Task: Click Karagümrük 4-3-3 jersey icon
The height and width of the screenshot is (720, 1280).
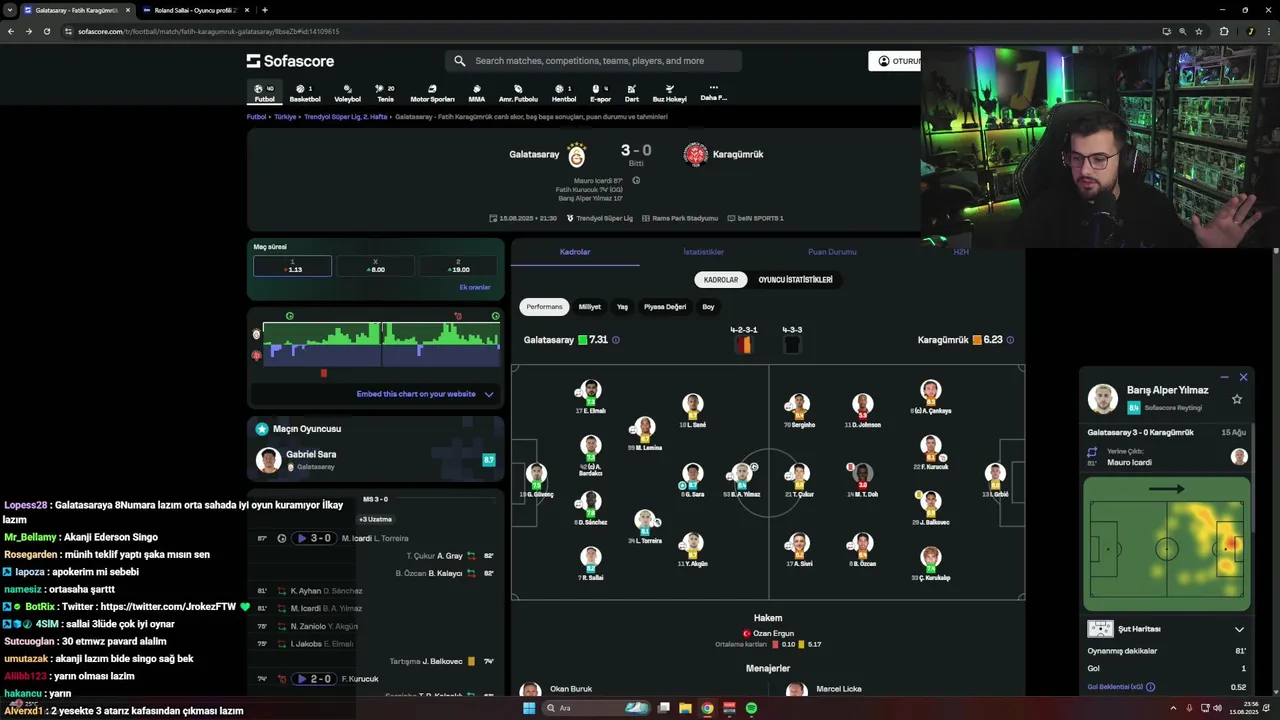Action: 792,344
